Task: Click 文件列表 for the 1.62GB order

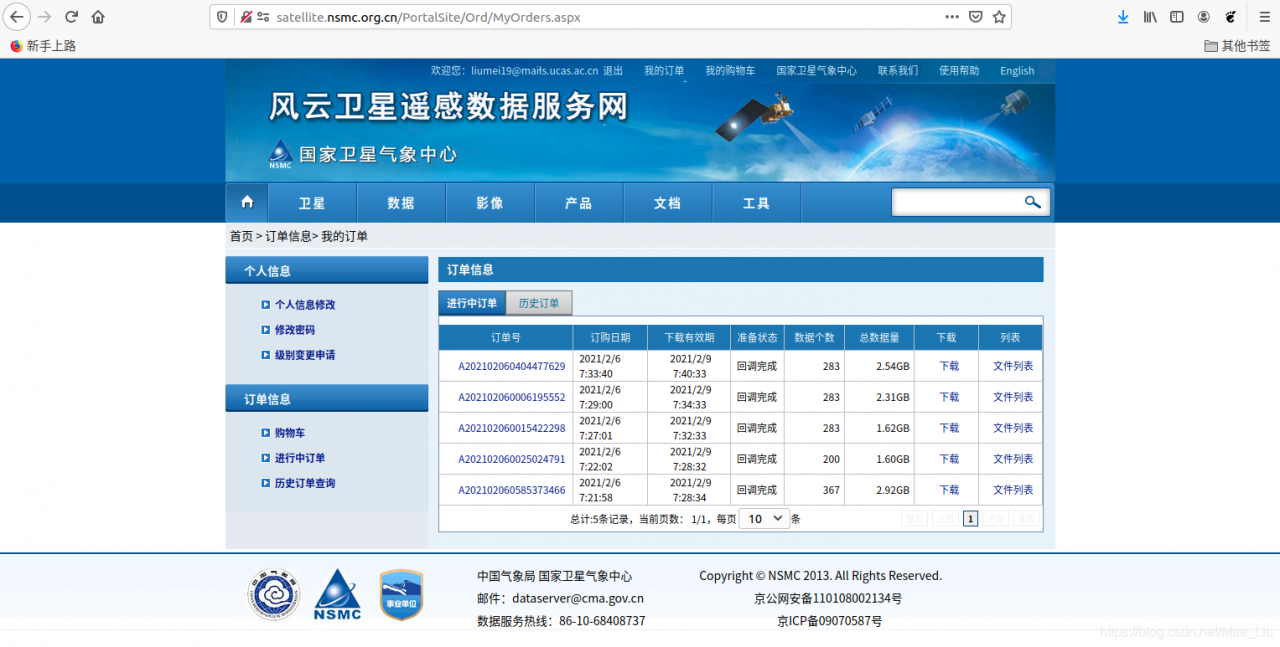Action: pyautogui.click(x=1013, y=428)
